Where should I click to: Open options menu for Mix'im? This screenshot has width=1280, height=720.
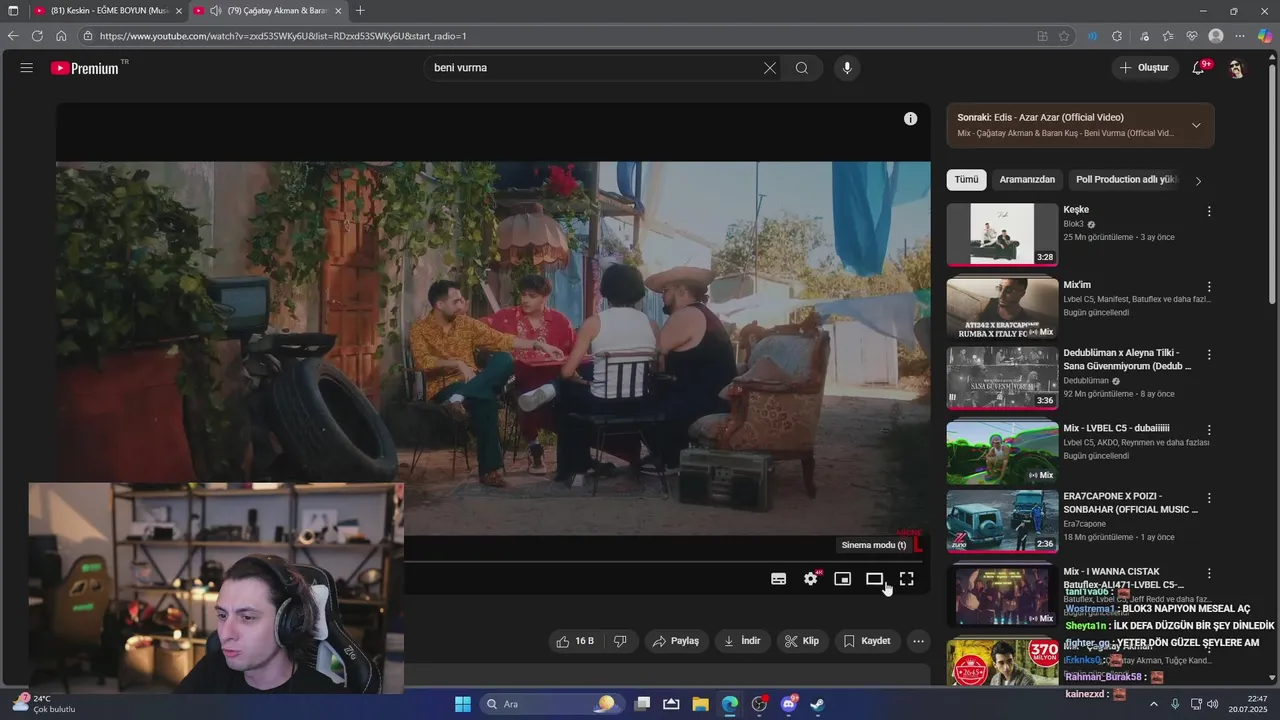[1209, 287]
